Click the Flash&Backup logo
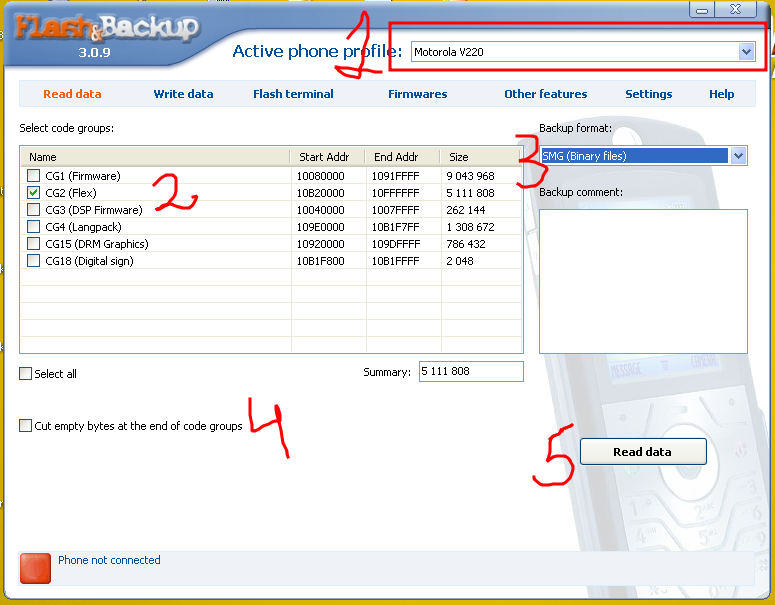The height and width of the screenshot is (605, 775). 107,27
